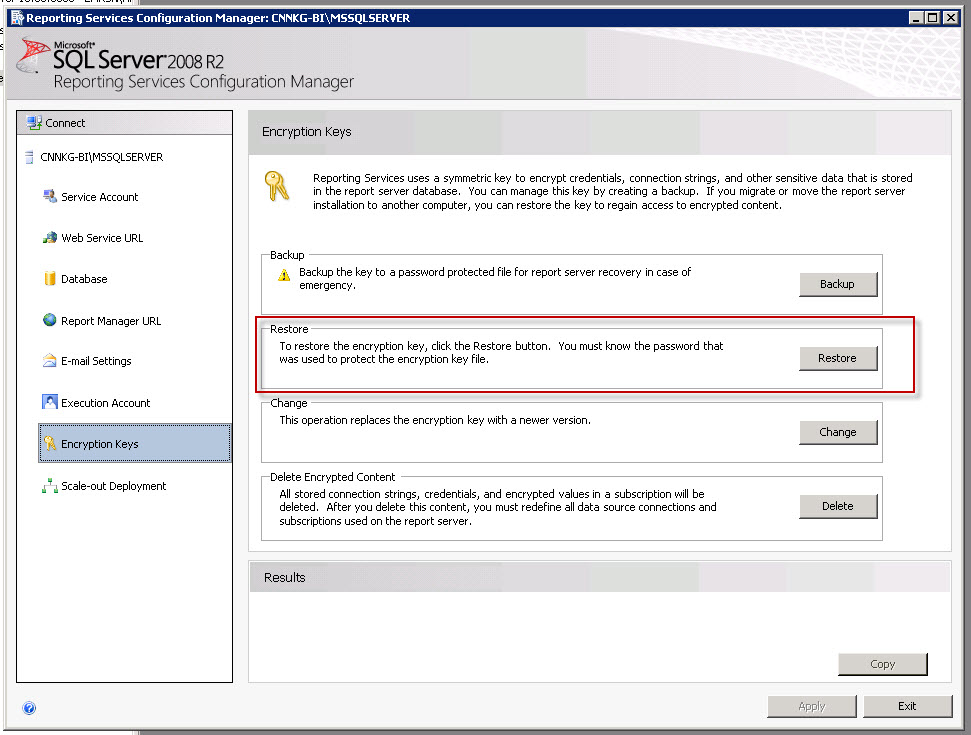
Task: Click the server icon beside CNNKG-BI\MSSQLSERVER
Action: coord(29,157)
